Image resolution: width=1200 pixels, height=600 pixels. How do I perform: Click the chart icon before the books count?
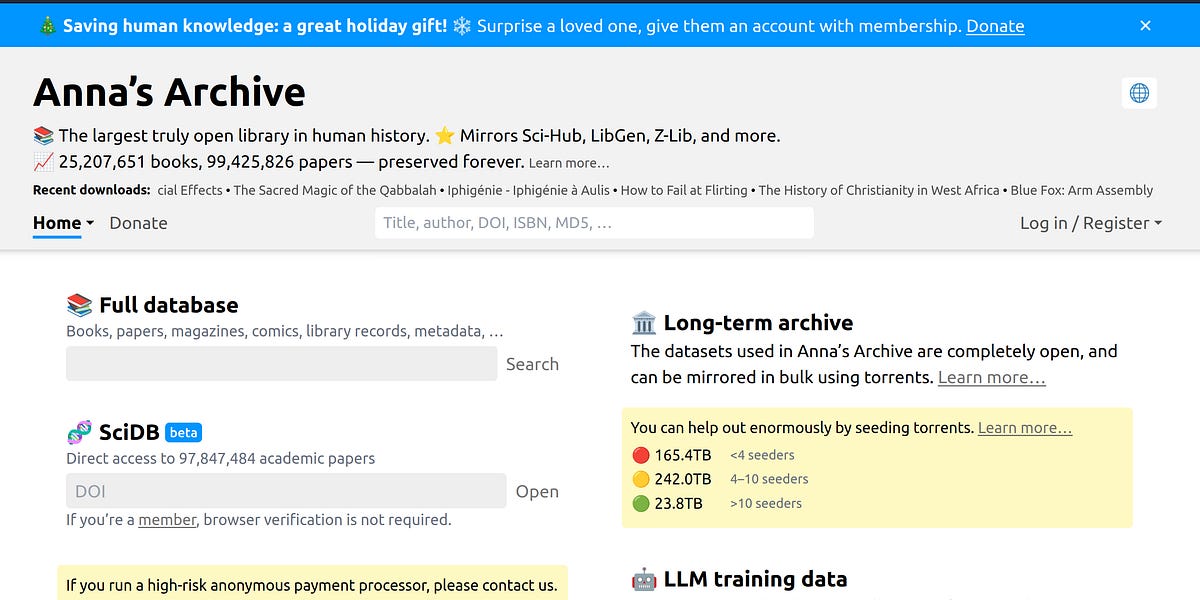(42, 161)
